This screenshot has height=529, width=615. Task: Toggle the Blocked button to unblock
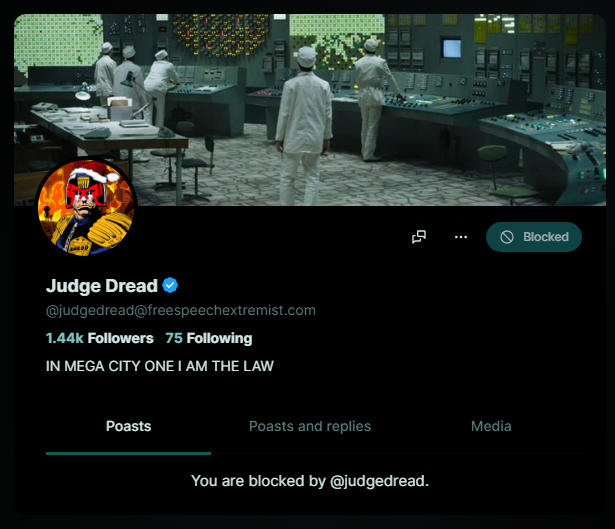(534, 237)
